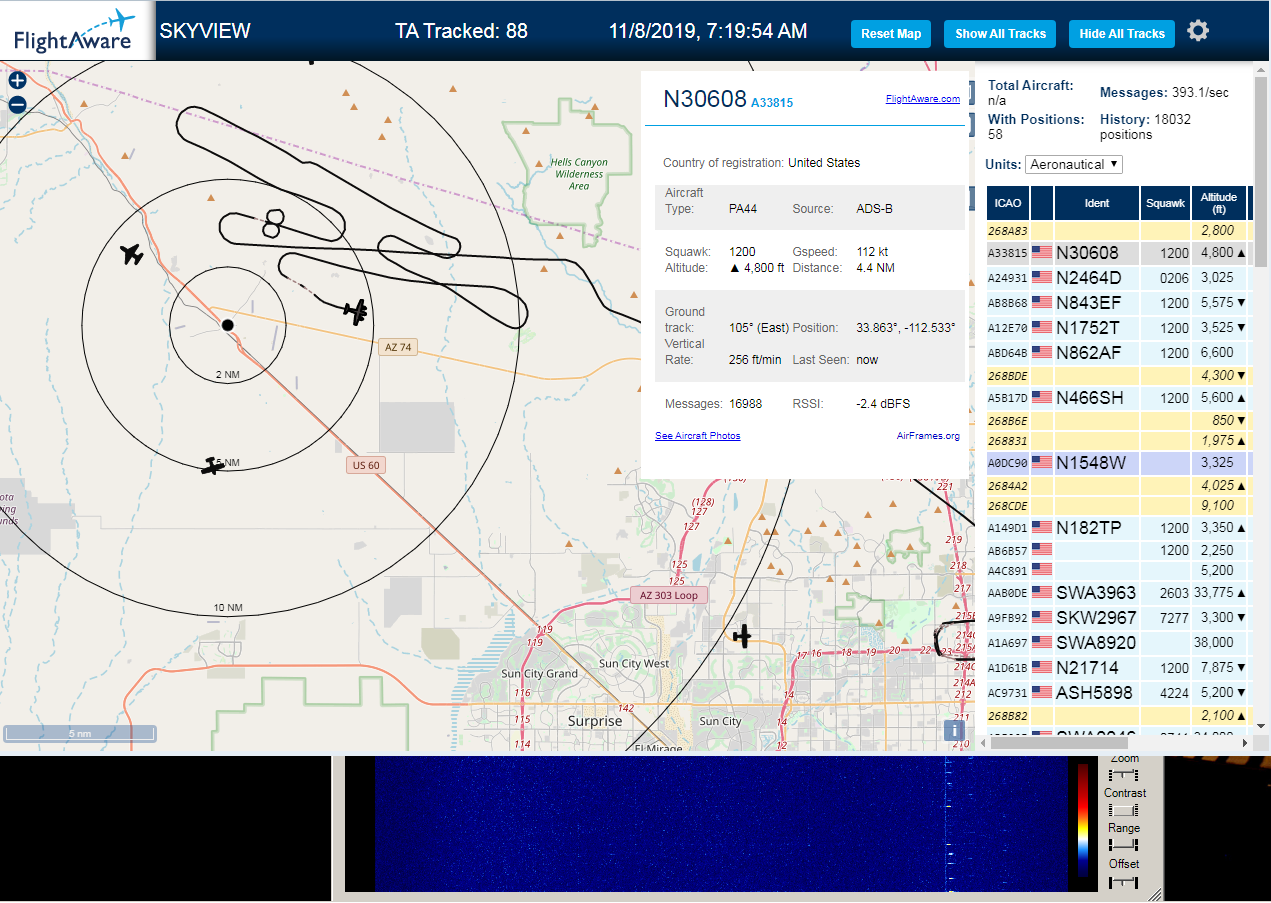Sort table by ICAO column
The width and height of the screenshot is (1271, 903).
1008,203
